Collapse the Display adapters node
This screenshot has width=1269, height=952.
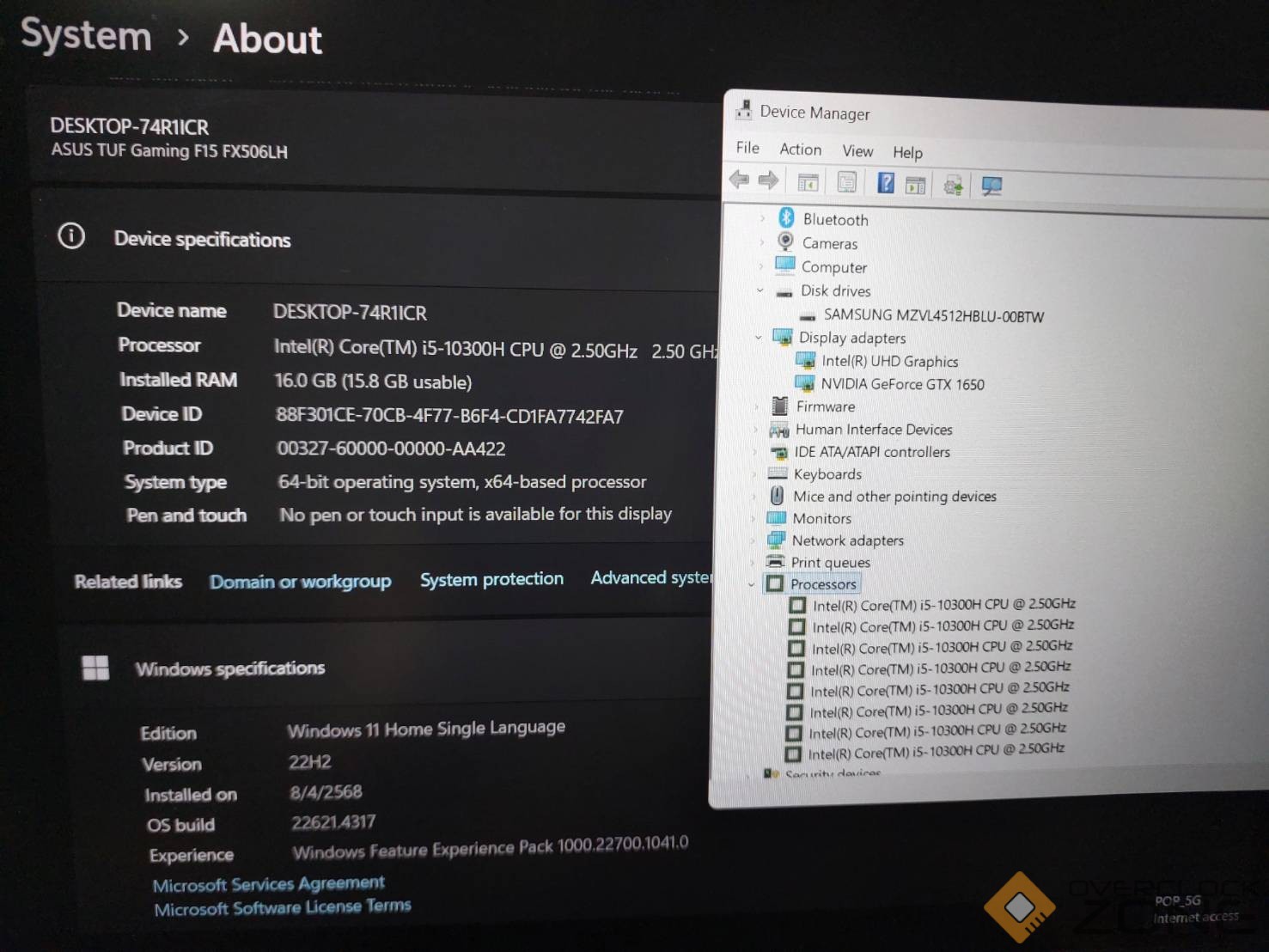pyautogui.click(x=758, y=337)
